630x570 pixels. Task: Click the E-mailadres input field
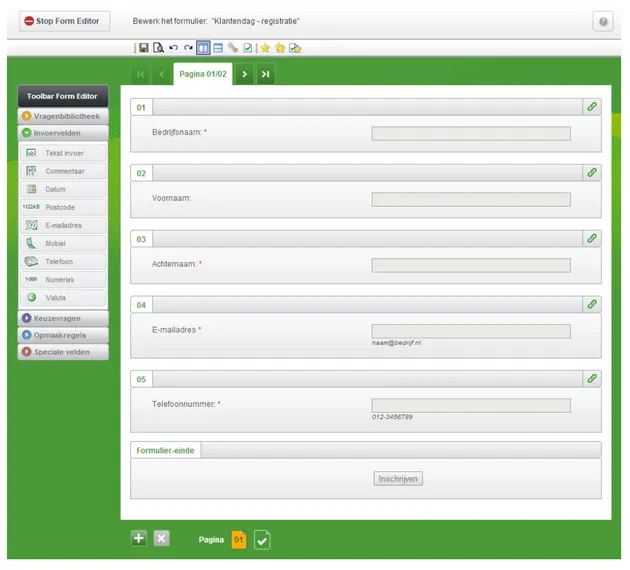tap(471, 331)
